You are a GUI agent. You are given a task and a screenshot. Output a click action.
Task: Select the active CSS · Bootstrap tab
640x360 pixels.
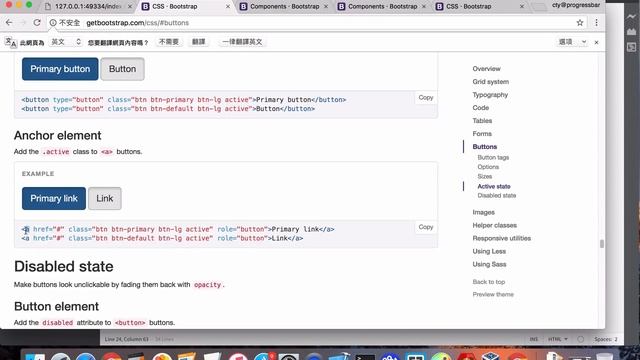point(185,7)
